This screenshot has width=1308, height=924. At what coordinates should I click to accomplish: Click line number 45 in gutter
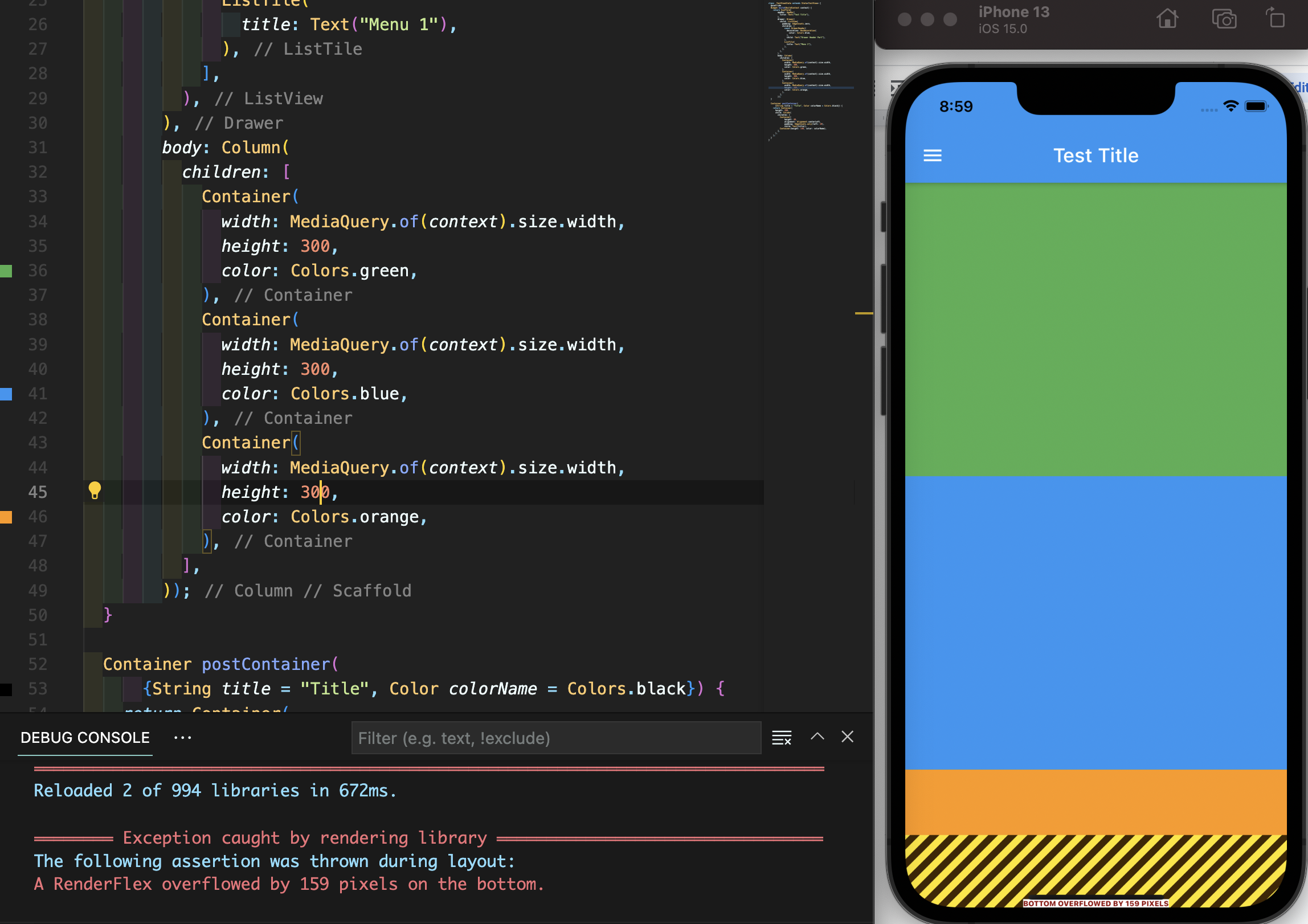[x=38, y=492]
